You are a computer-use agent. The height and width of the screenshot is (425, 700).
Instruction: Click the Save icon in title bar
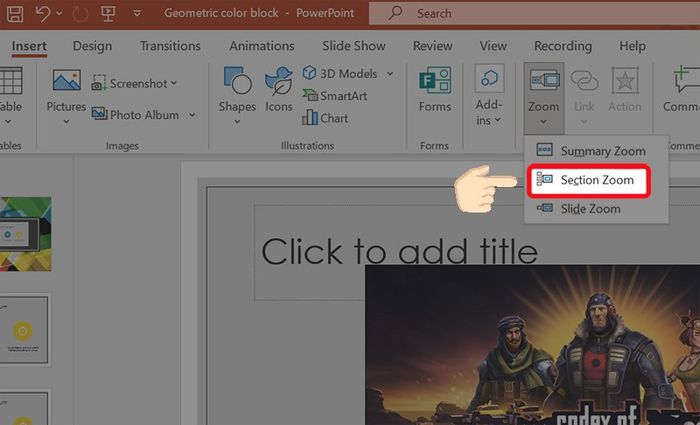point(15,14)
